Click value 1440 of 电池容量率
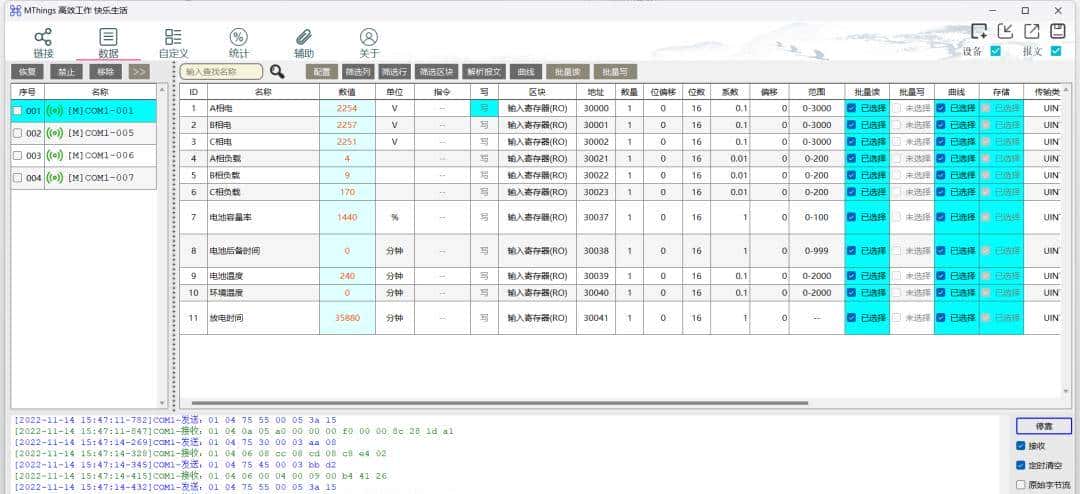 click(347, 217)
